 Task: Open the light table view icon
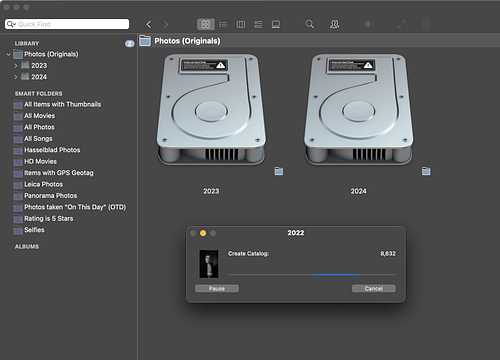point(276,24)
